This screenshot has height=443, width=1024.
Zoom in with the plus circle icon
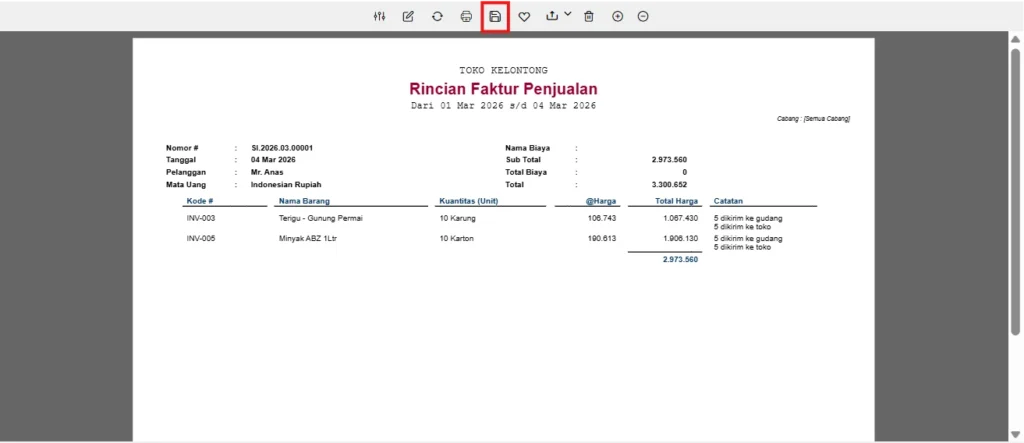(x=617, y=16)
